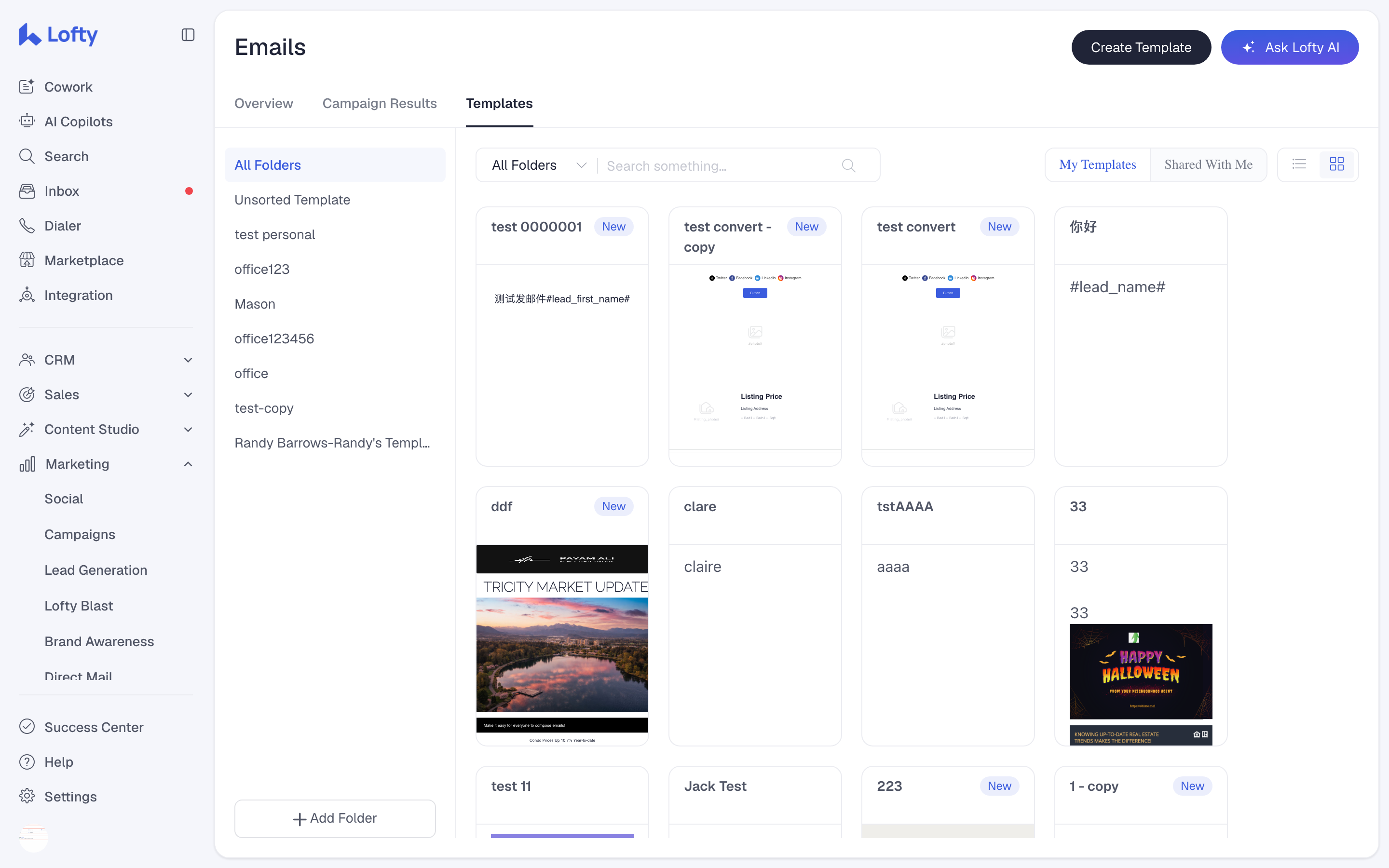Click the New badge on template 223
The image size is (1389, 868).
click(x=999, y=786)
